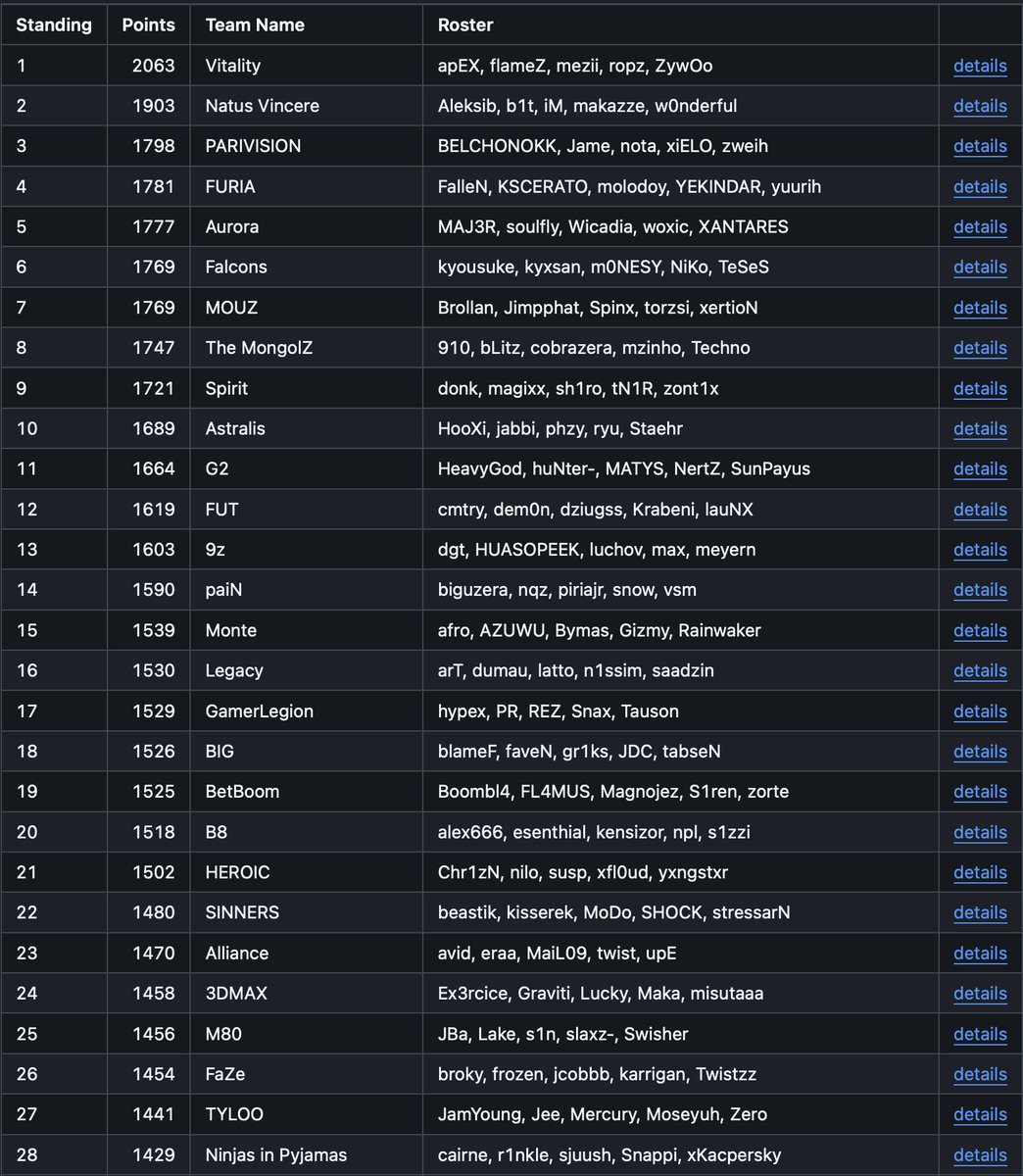Open the details link for FaZe
This screenshot has height=1176, width=1023.
[x=980, y=1074]
